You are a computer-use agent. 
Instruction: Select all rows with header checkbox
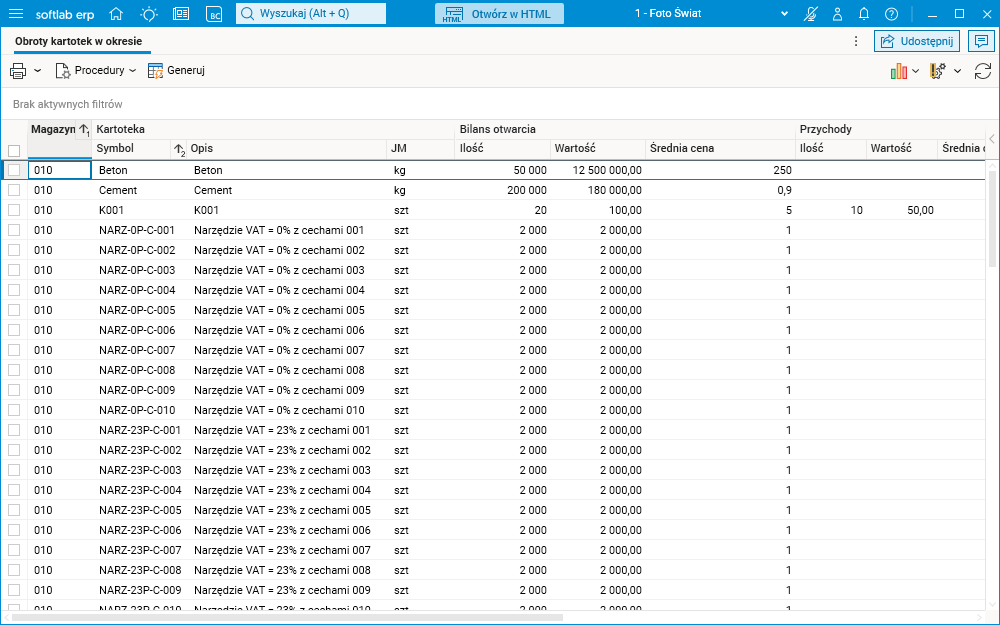click(x=14, y=150)
